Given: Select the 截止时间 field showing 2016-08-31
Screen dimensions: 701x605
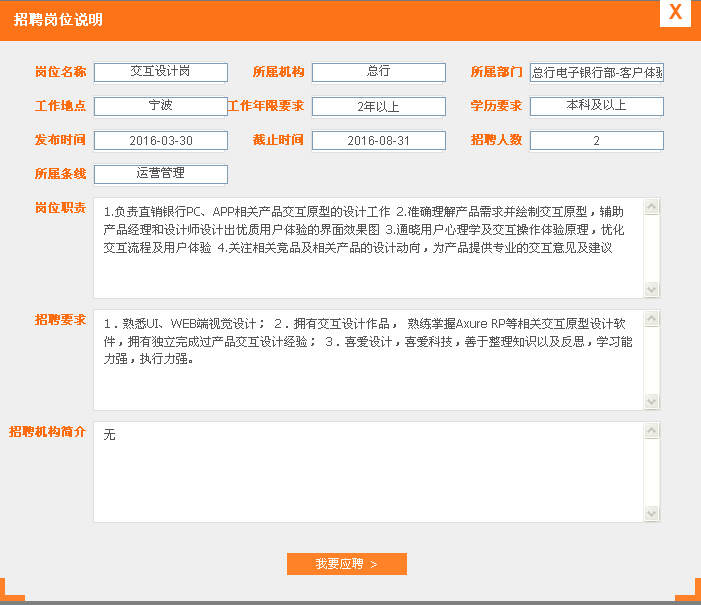Looking at the screenshot, I should pos(378,140).
